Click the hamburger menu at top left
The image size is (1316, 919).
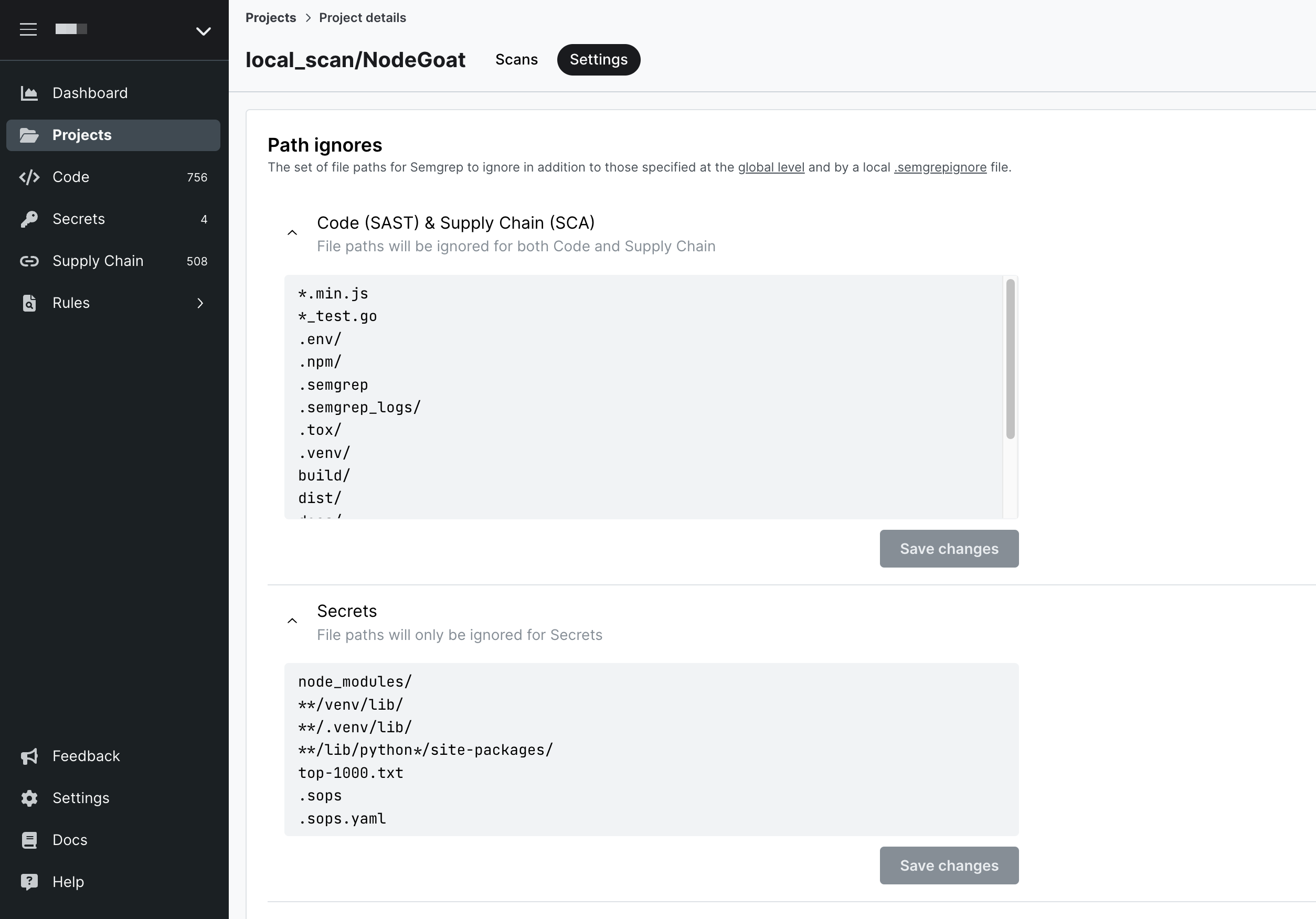[x=27, y=29]
